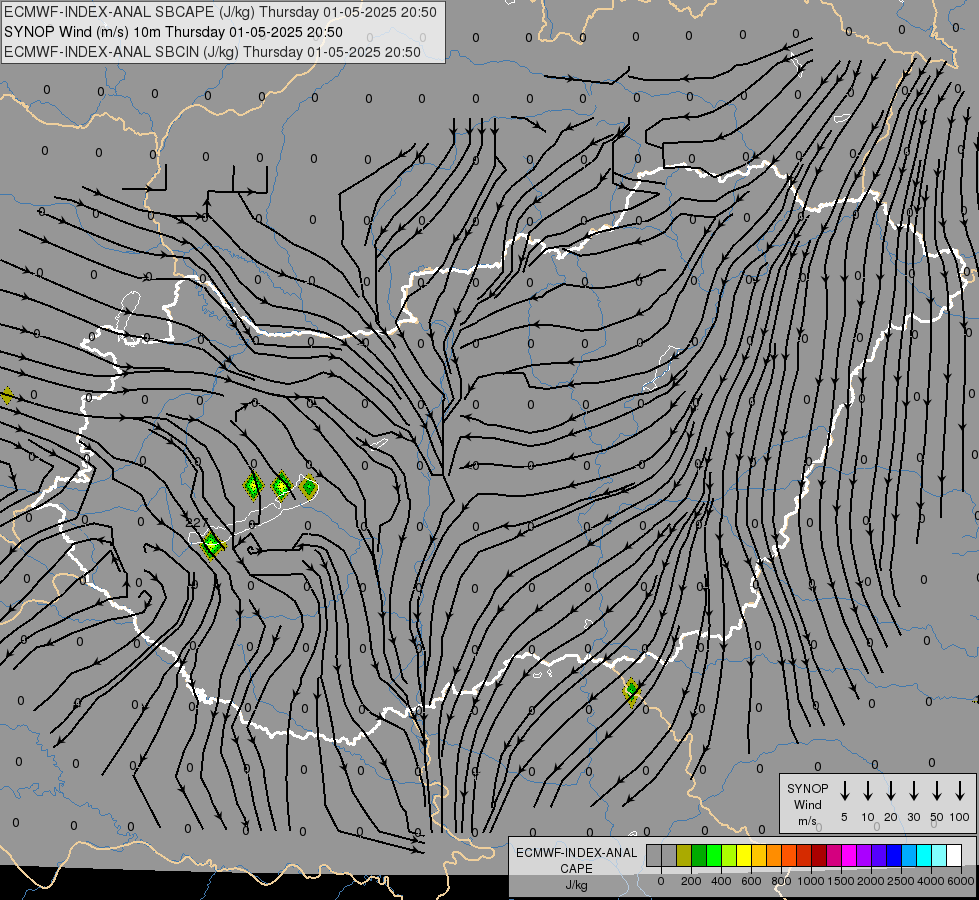Screen dimensions: 979x900
Task: Pick the dark red swatch above the 1000 tick
Action: point(819,856)
